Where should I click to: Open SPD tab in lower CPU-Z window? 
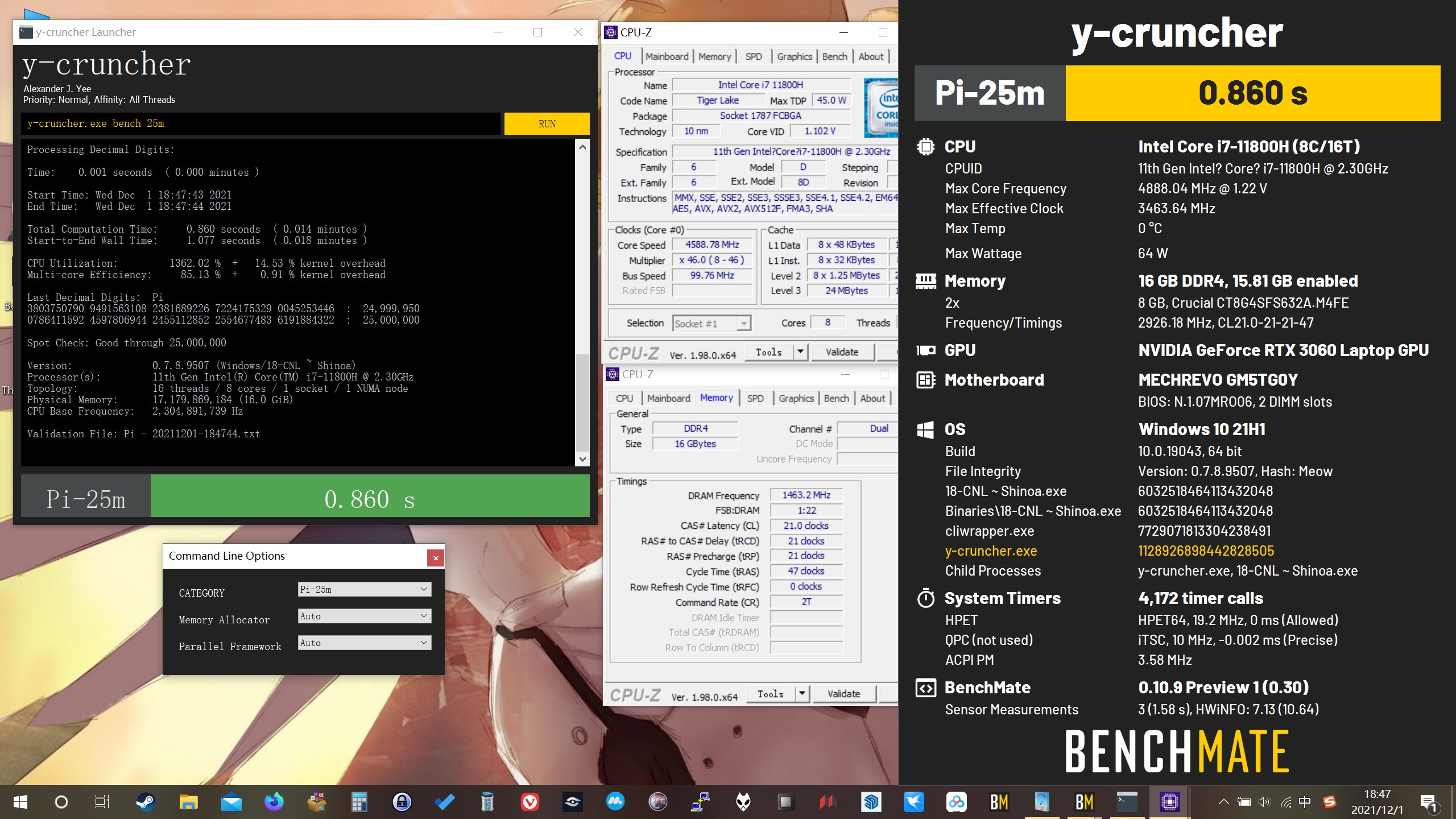[755, 398]
